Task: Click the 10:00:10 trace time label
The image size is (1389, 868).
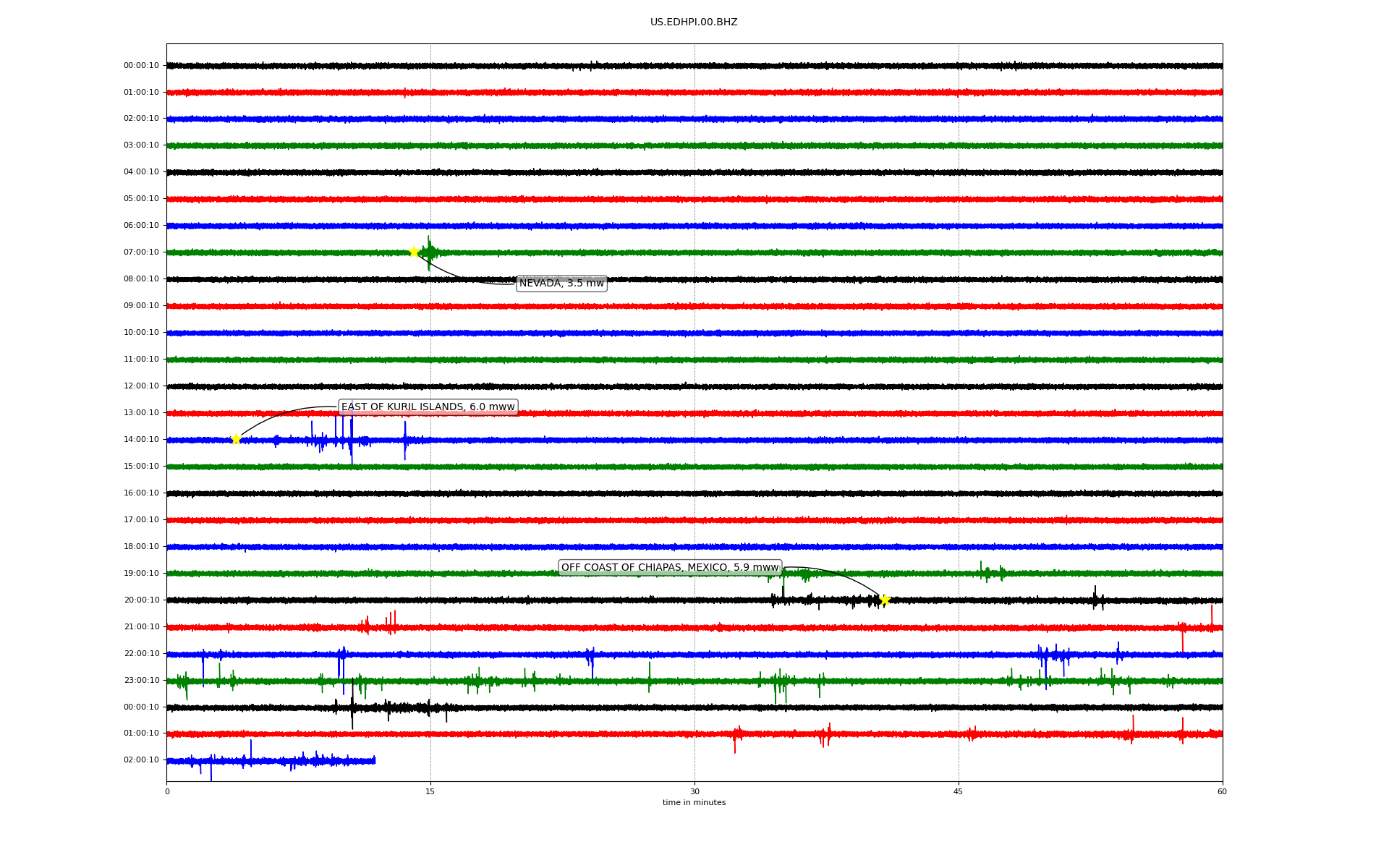Action: (141, 333)
